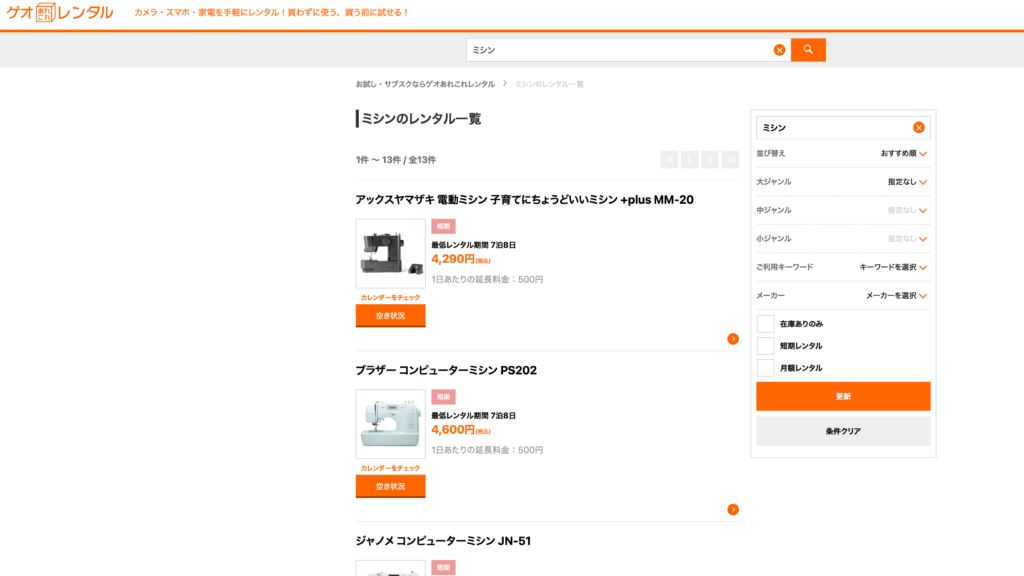Click the お試し・サブスクならゲオあれこれレンタル breadcrumb
Viewport: 1024px width, 576px height.
pyautogui.click(x=425, y=84)
